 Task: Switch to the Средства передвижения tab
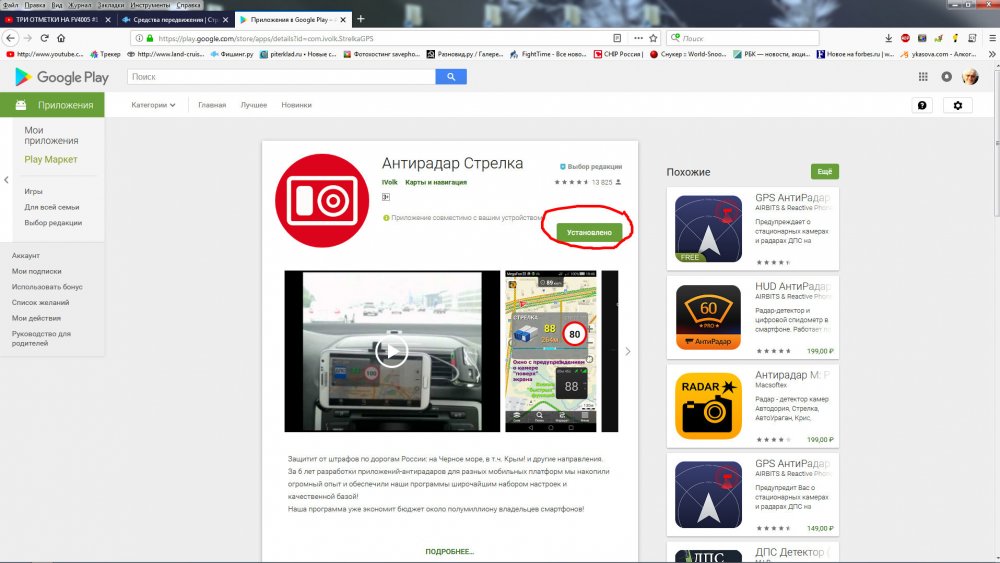174,20
